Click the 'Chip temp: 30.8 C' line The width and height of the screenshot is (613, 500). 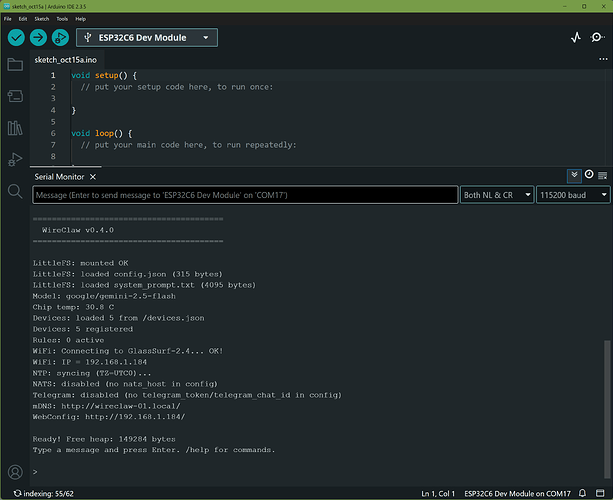73,307
